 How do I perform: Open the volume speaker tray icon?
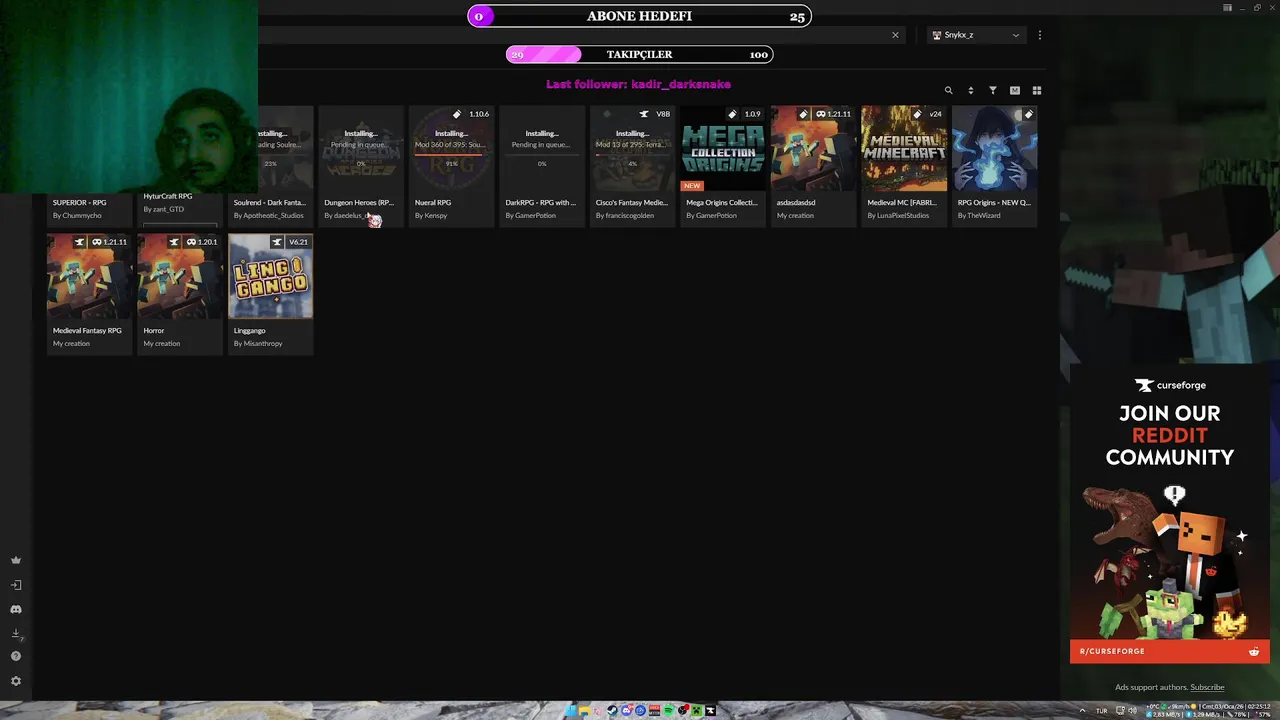pos(1132,711)
